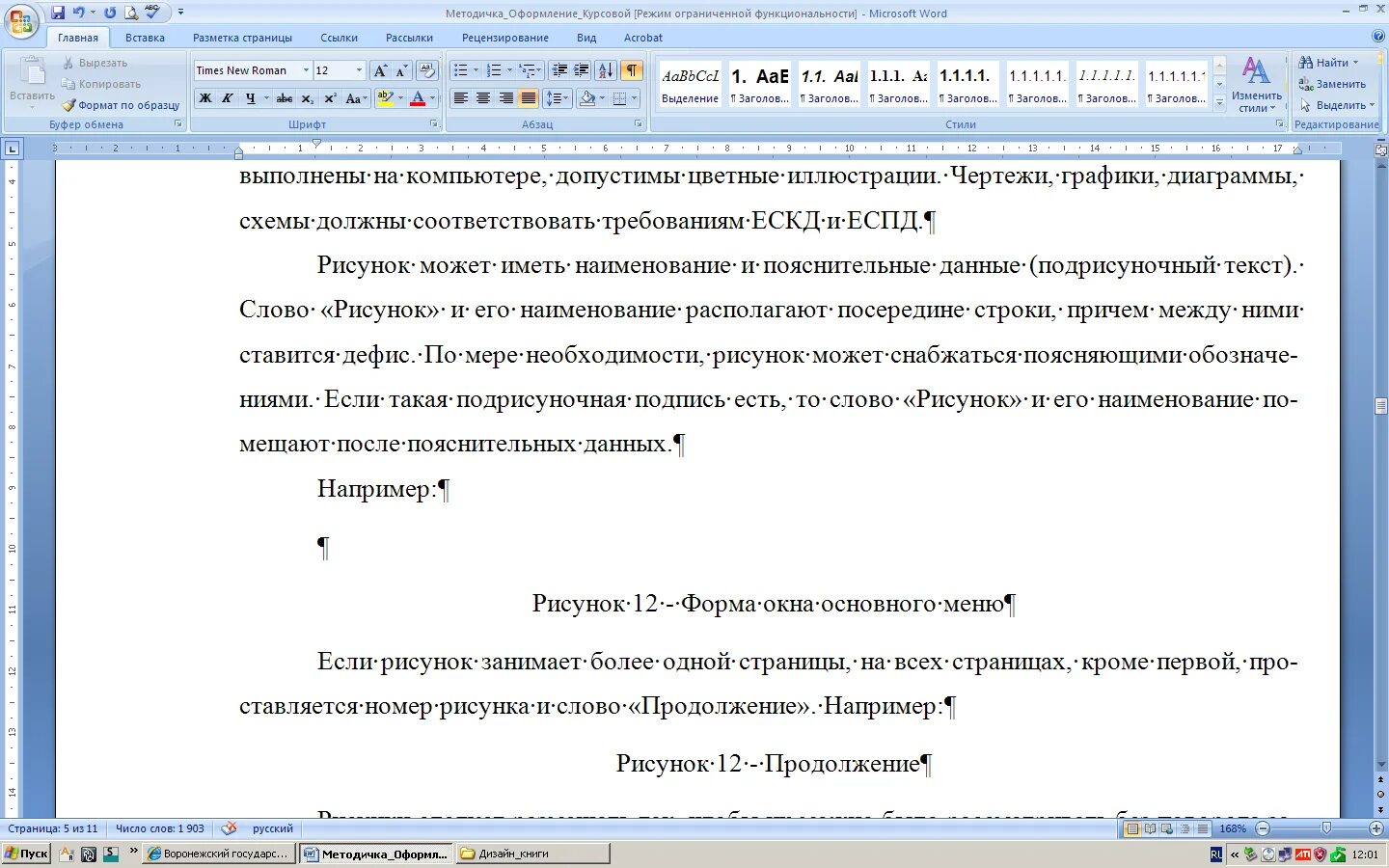
Task: Open the Рассылки tab
Action: (x=409, y=38)
